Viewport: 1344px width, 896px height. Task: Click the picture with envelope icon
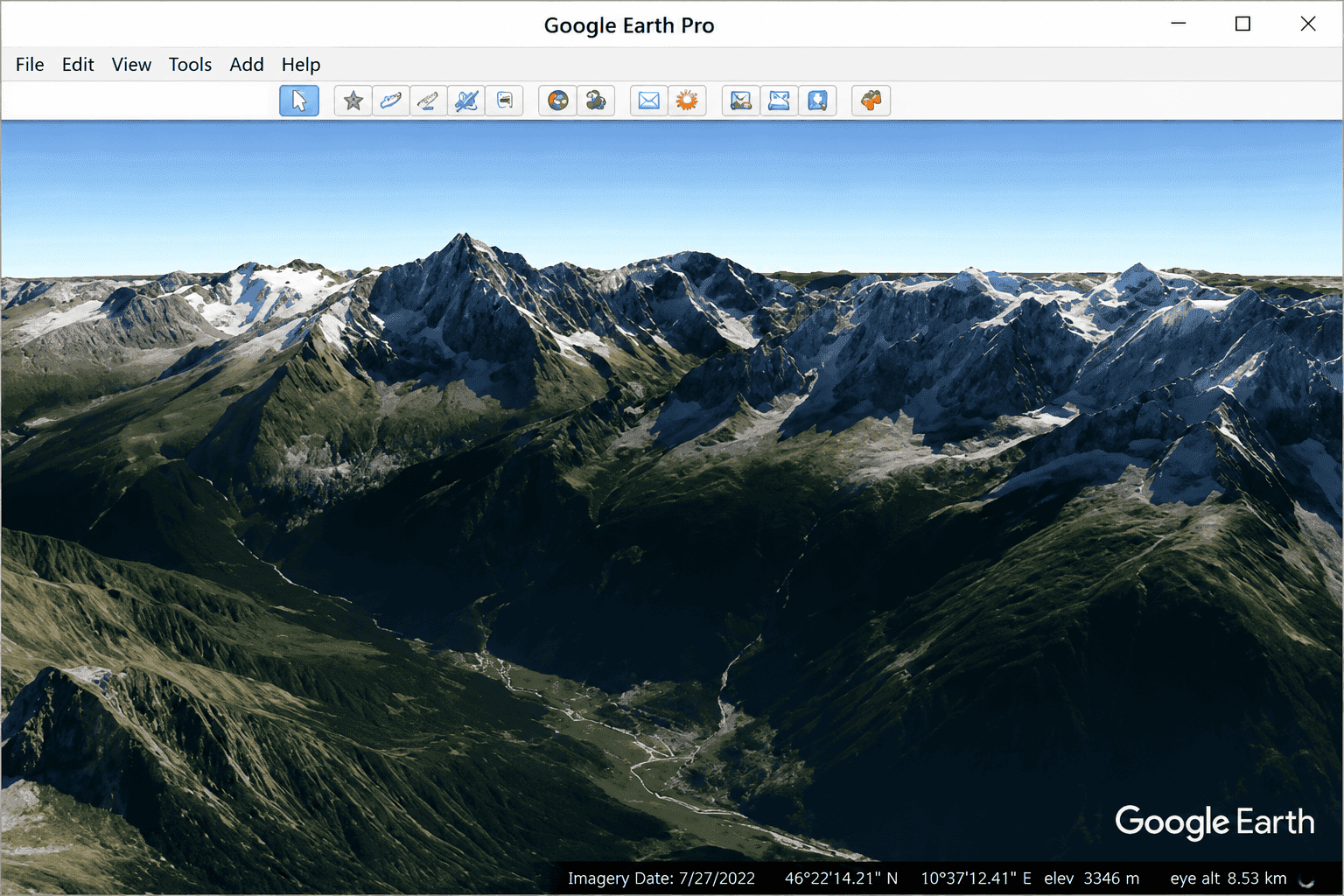(741, 101)
